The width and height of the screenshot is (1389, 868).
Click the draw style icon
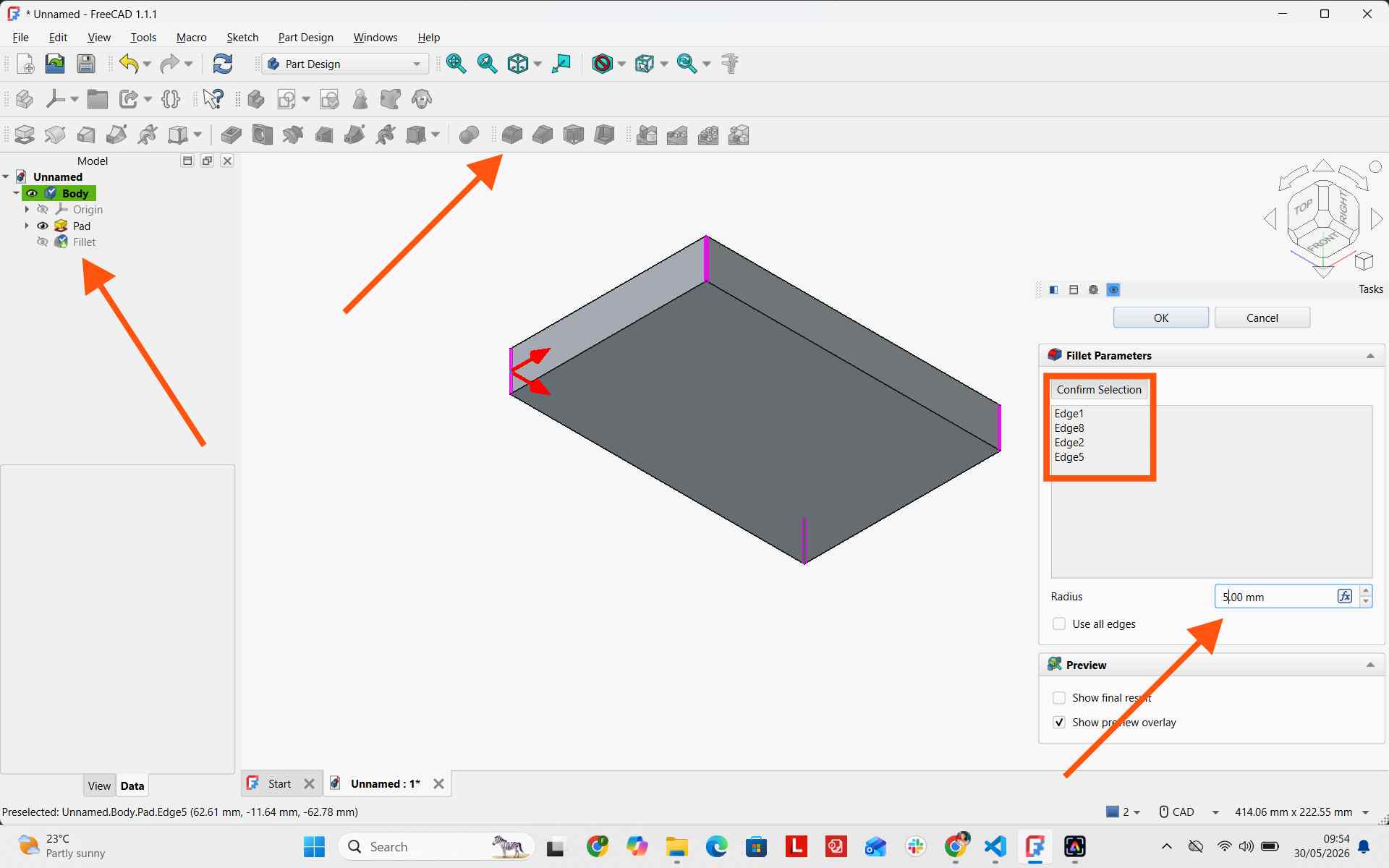click(603, 64)
